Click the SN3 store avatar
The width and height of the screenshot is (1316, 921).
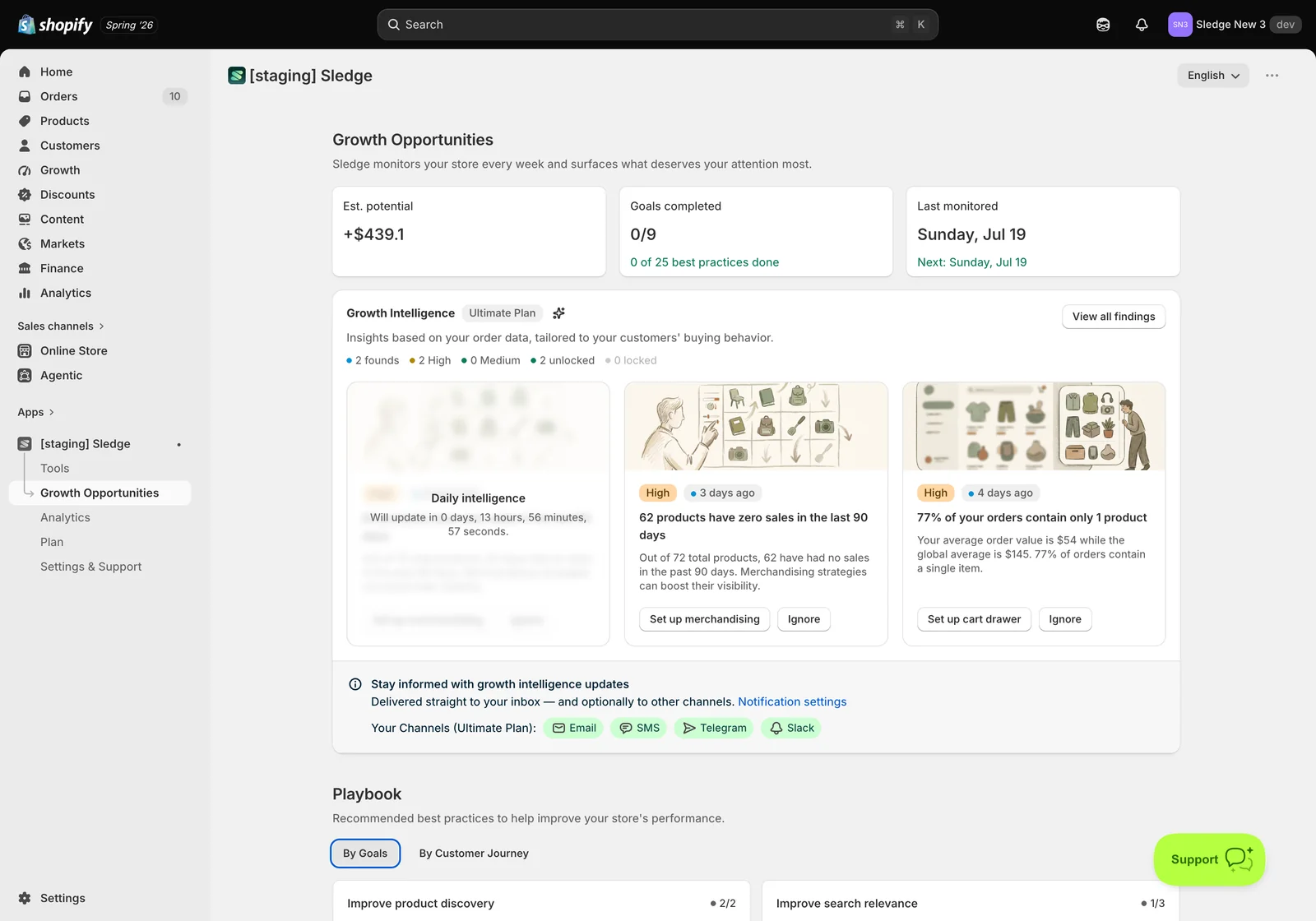pos(1180,25)
